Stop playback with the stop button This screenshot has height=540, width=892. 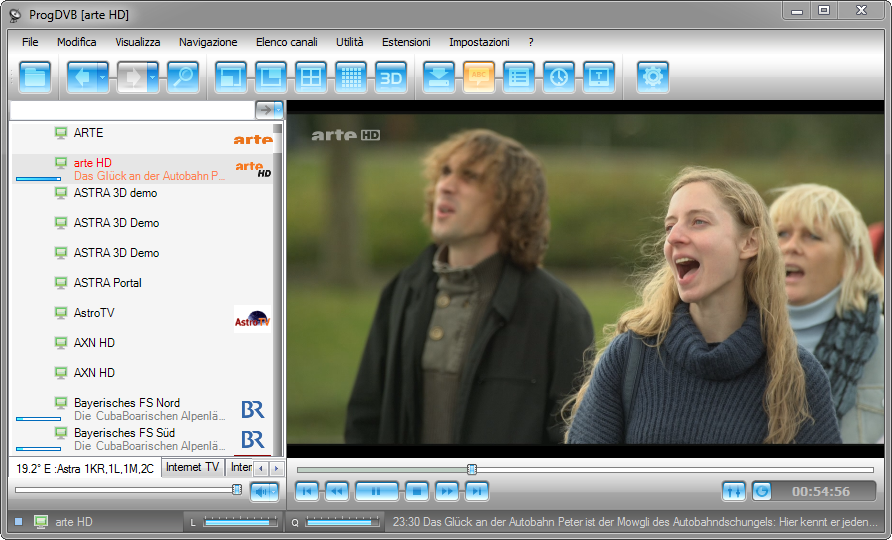(x=417, y=491)
